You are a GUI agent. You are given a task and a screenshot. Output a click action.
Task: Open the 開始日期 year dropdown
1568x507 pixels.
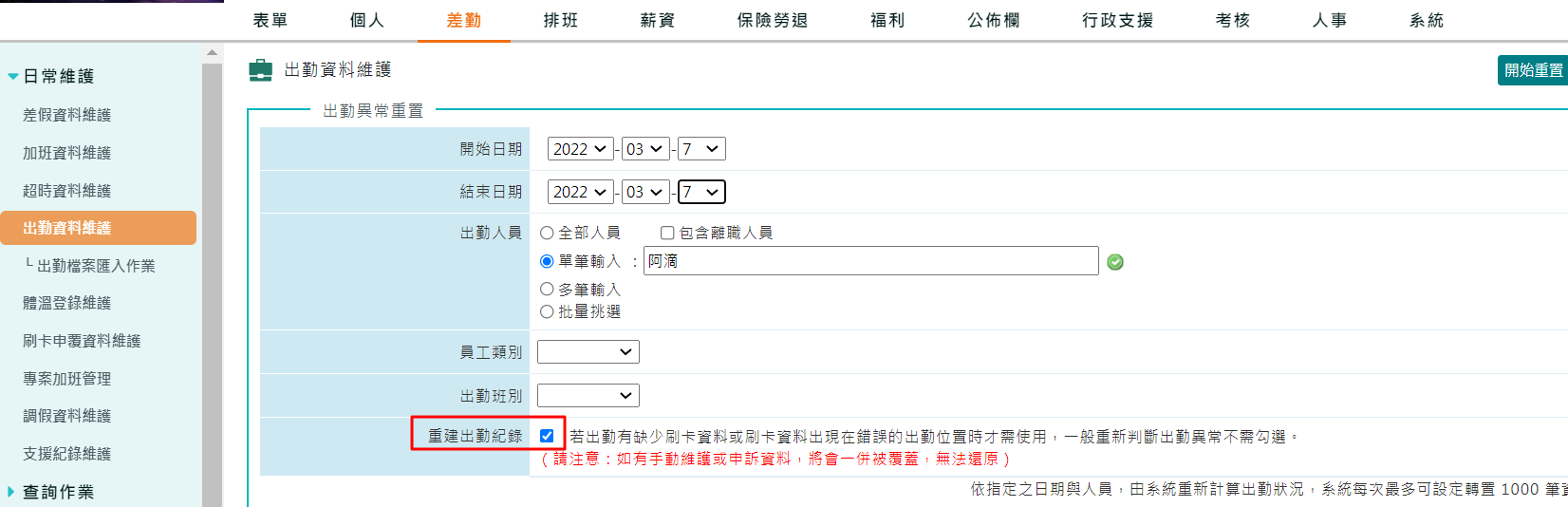click(581, 149)
